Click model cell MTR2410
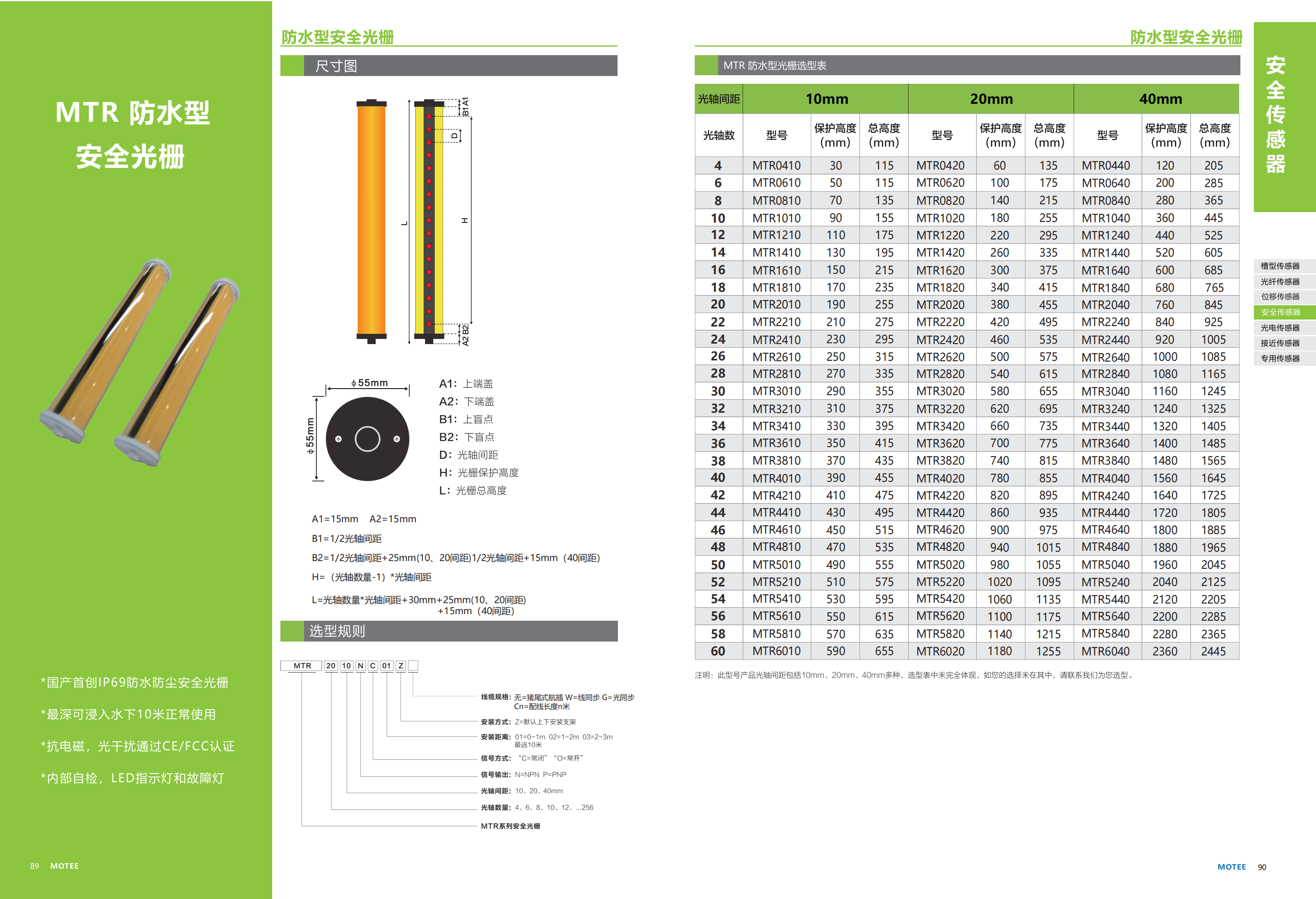 (777, 340)
